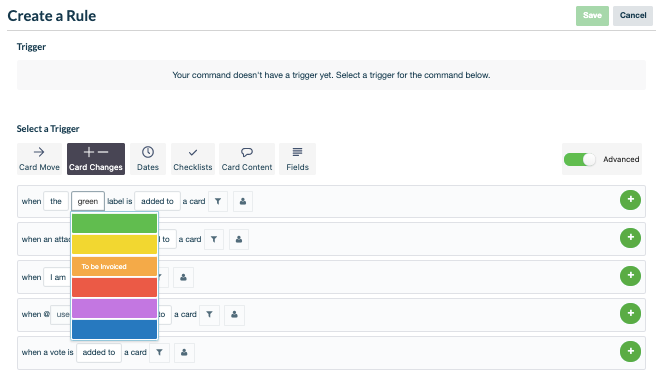Click the 'Select a Trigger' heading
Screen dimensions: 669x378
48,129
